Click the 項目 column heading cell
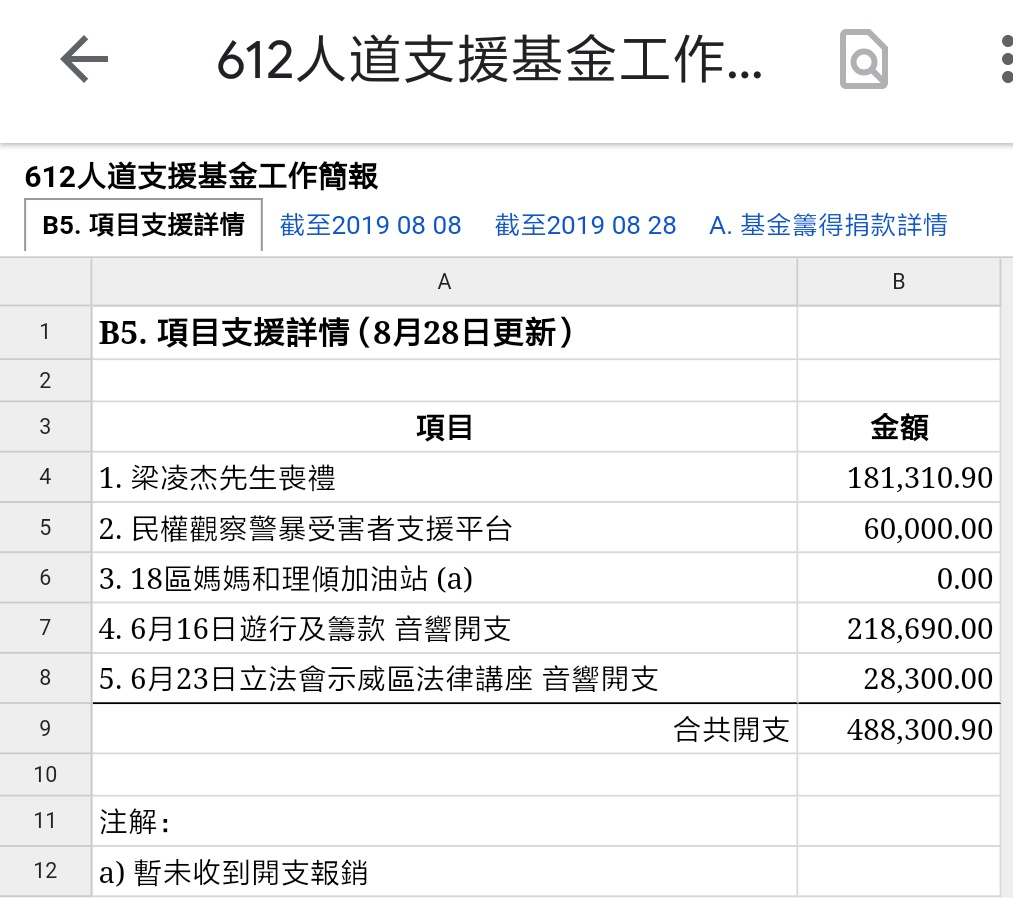 point(444,426)
